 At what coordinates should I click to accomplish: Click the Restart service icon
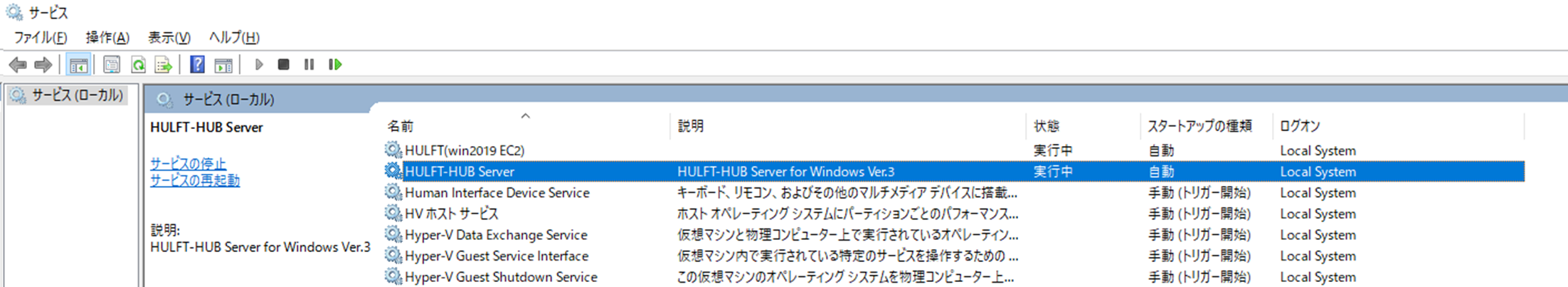click(x=335, y=65)
